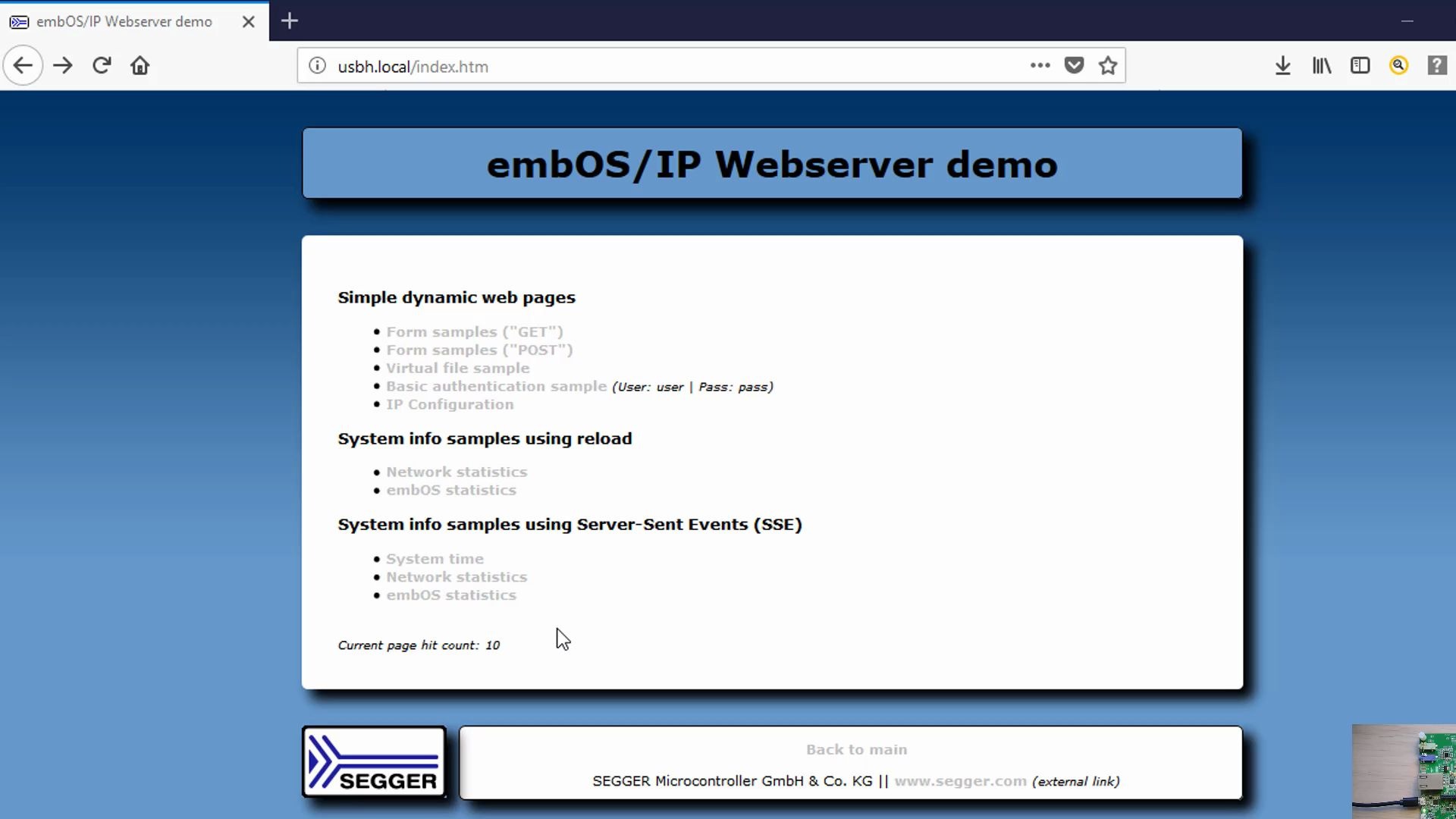Toggle the sidebar view icon
The image size is (1456, 819).
click(1360, 66)
